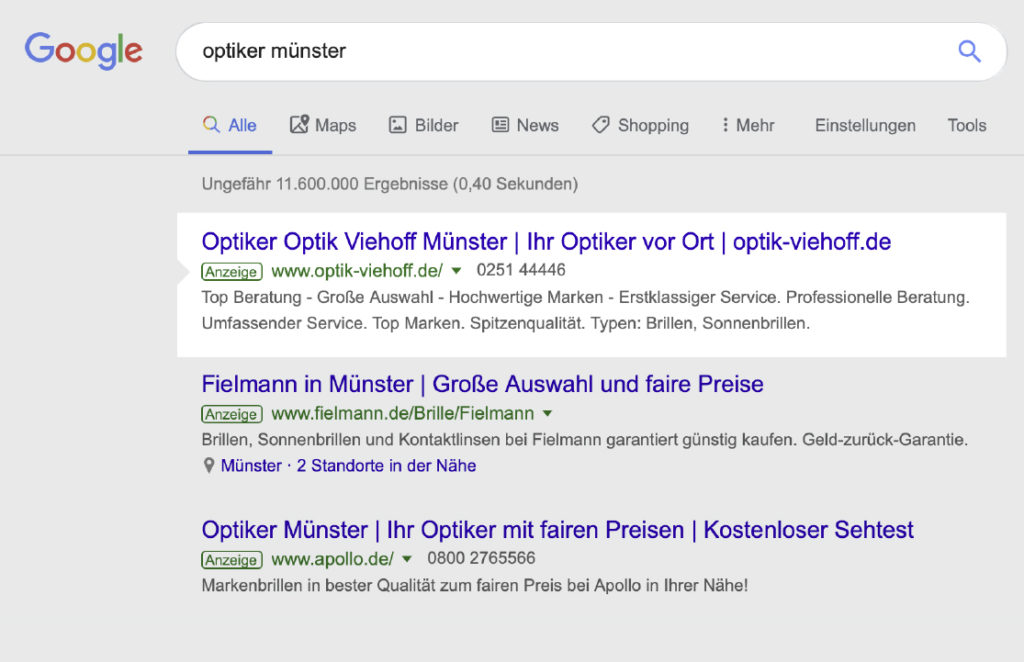The height and width of the screenshot is (662, 1024).
Task: Open dropdown arrow beside fielmann.de URL
Action: point(547,414)
